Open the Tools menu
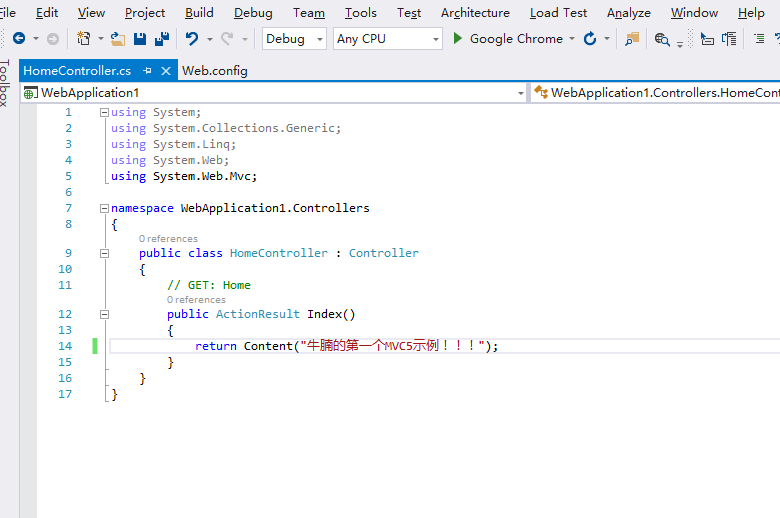780x518 pixels. [361, 12]
